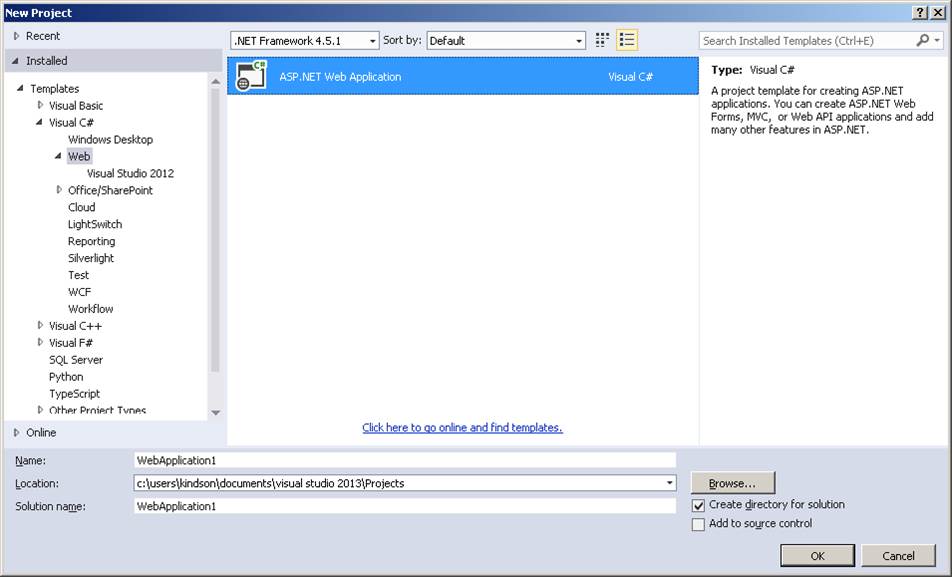The width and height of the screenshot is (952, 577).
Task: Enable Add to source control
Action: click(698, 523)
